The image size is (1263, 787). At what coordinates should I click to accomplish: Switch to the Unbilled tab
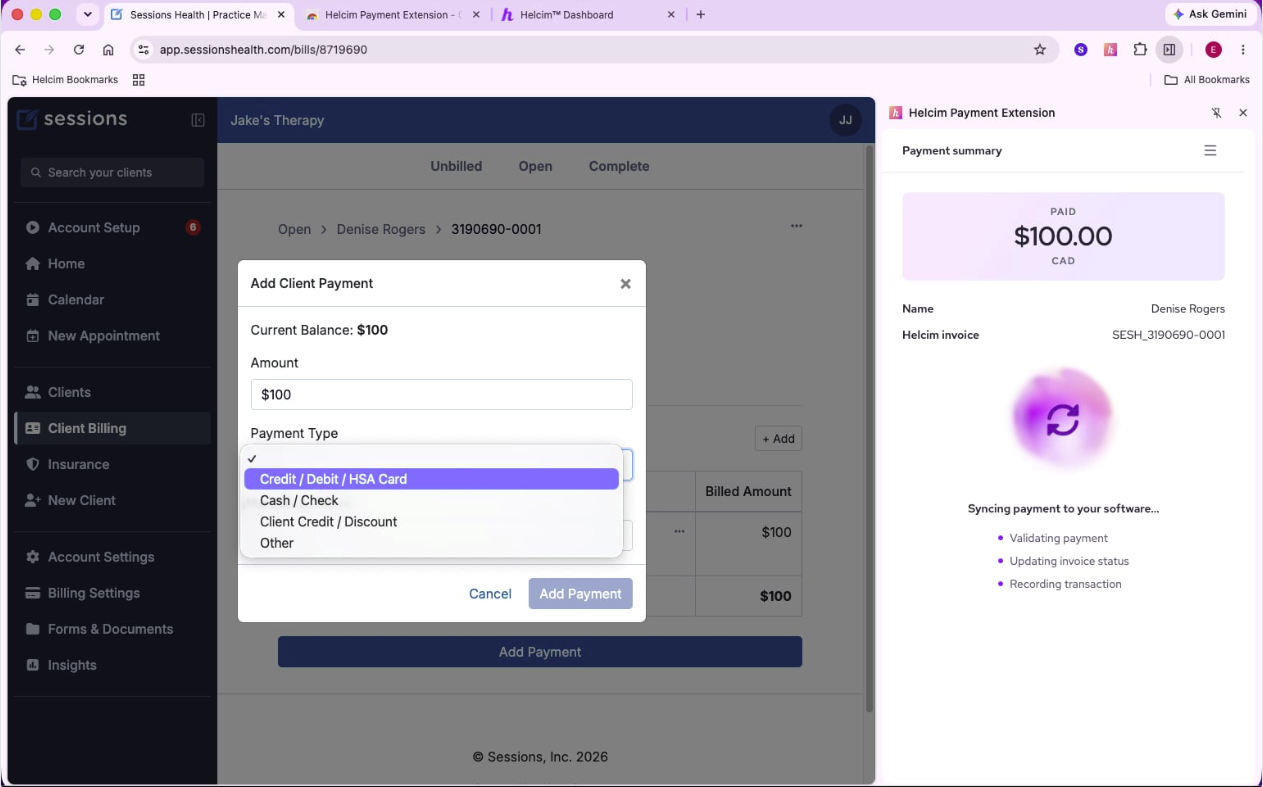point(456,166)
